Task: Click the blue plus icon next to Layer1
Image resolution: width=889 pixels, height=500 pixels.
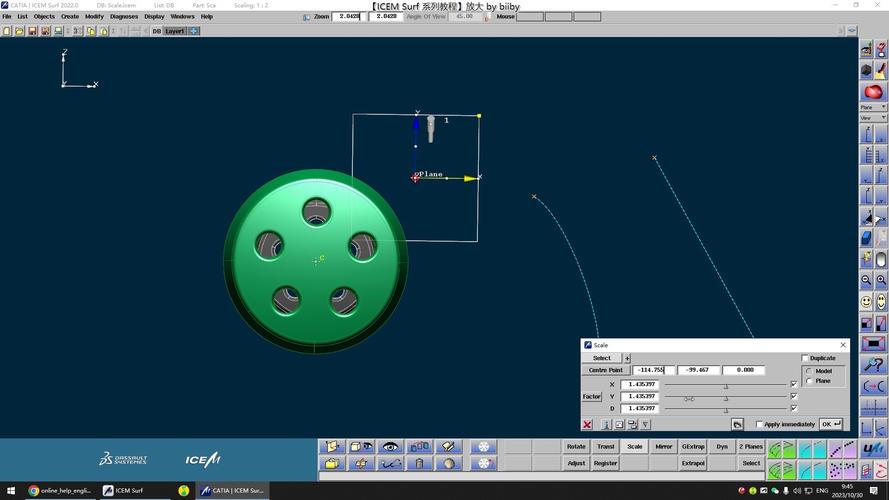Action: pyautogui.click(x=193, y=31)
